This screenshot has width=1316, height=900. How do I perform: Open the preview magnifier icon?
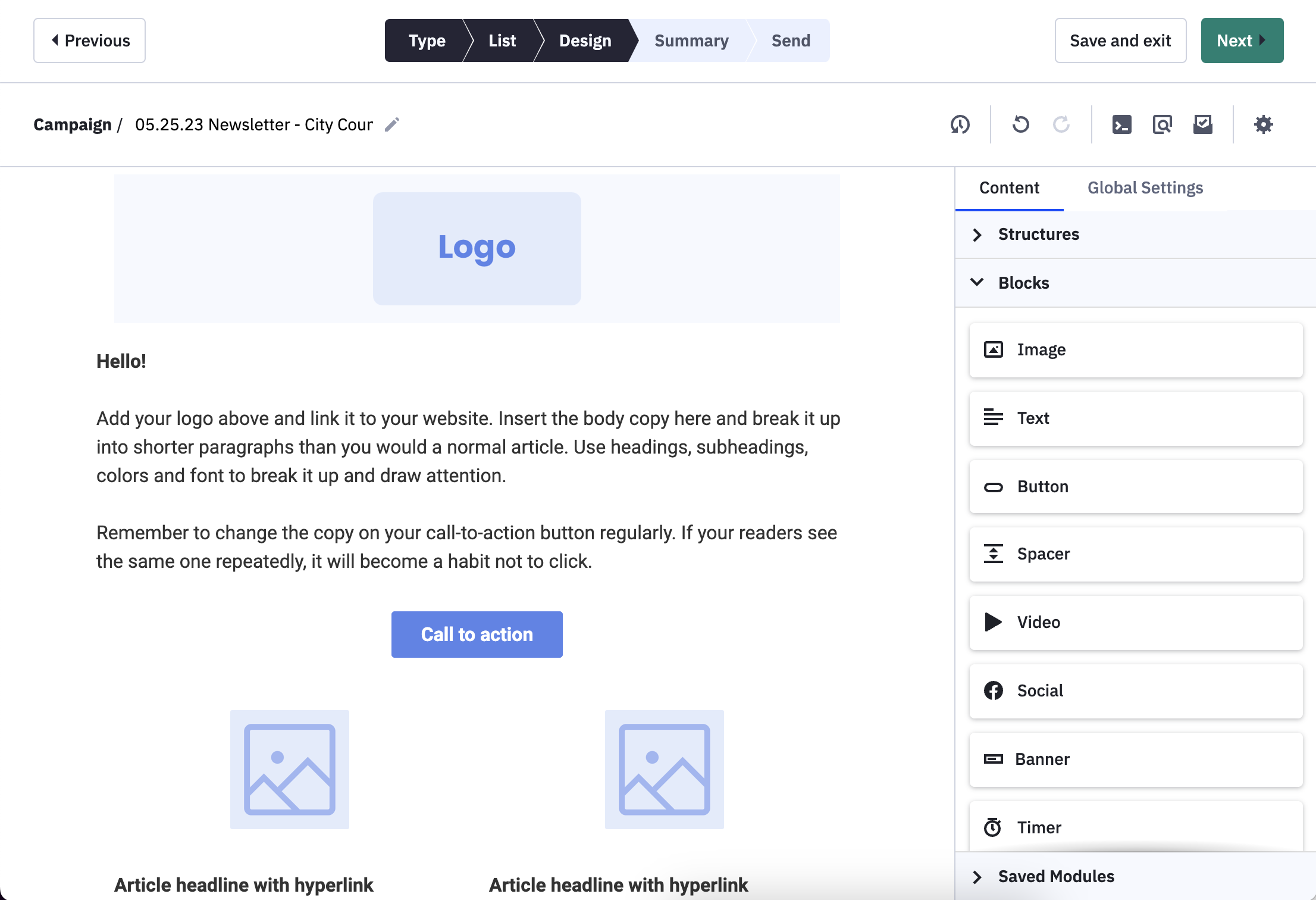point(1162,124)
